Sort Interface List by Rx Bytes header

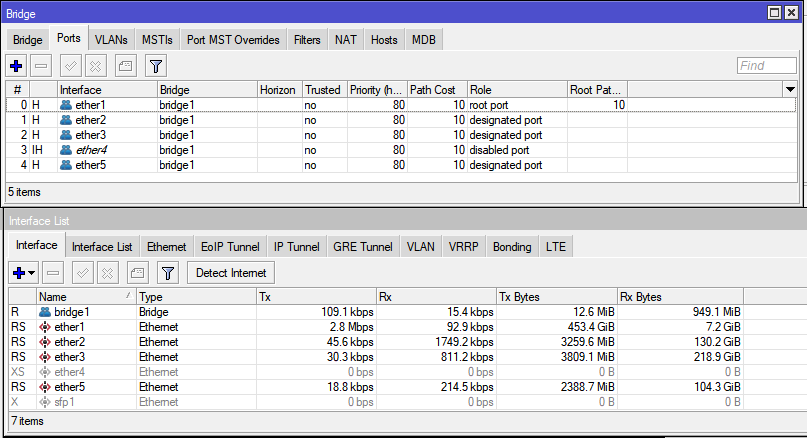coord(680,296)
